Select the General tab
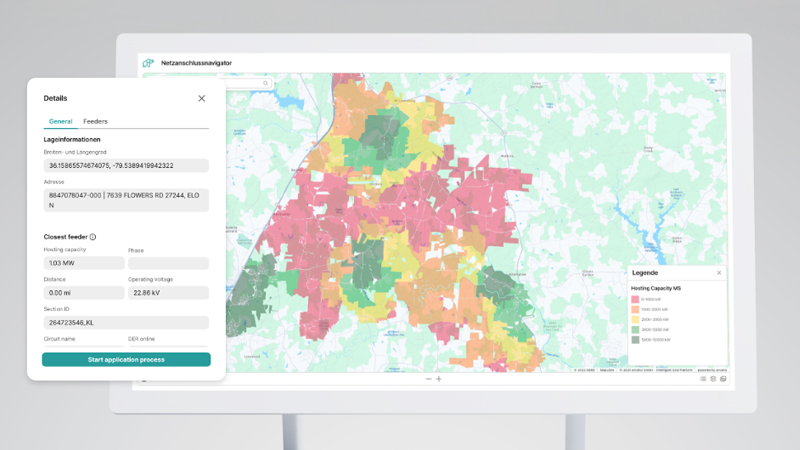 [60, 121]
